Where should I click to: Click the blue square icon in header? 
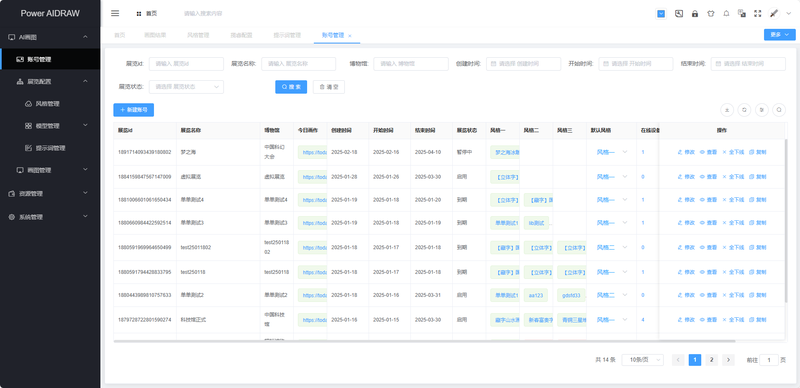(x=661, y=14)
